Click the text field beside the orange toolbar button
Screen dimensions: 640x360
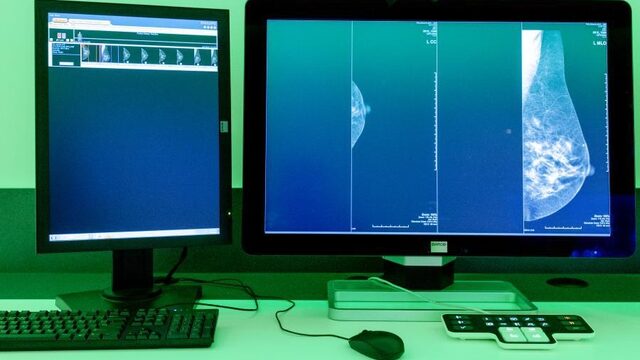[x=90, y=22]
